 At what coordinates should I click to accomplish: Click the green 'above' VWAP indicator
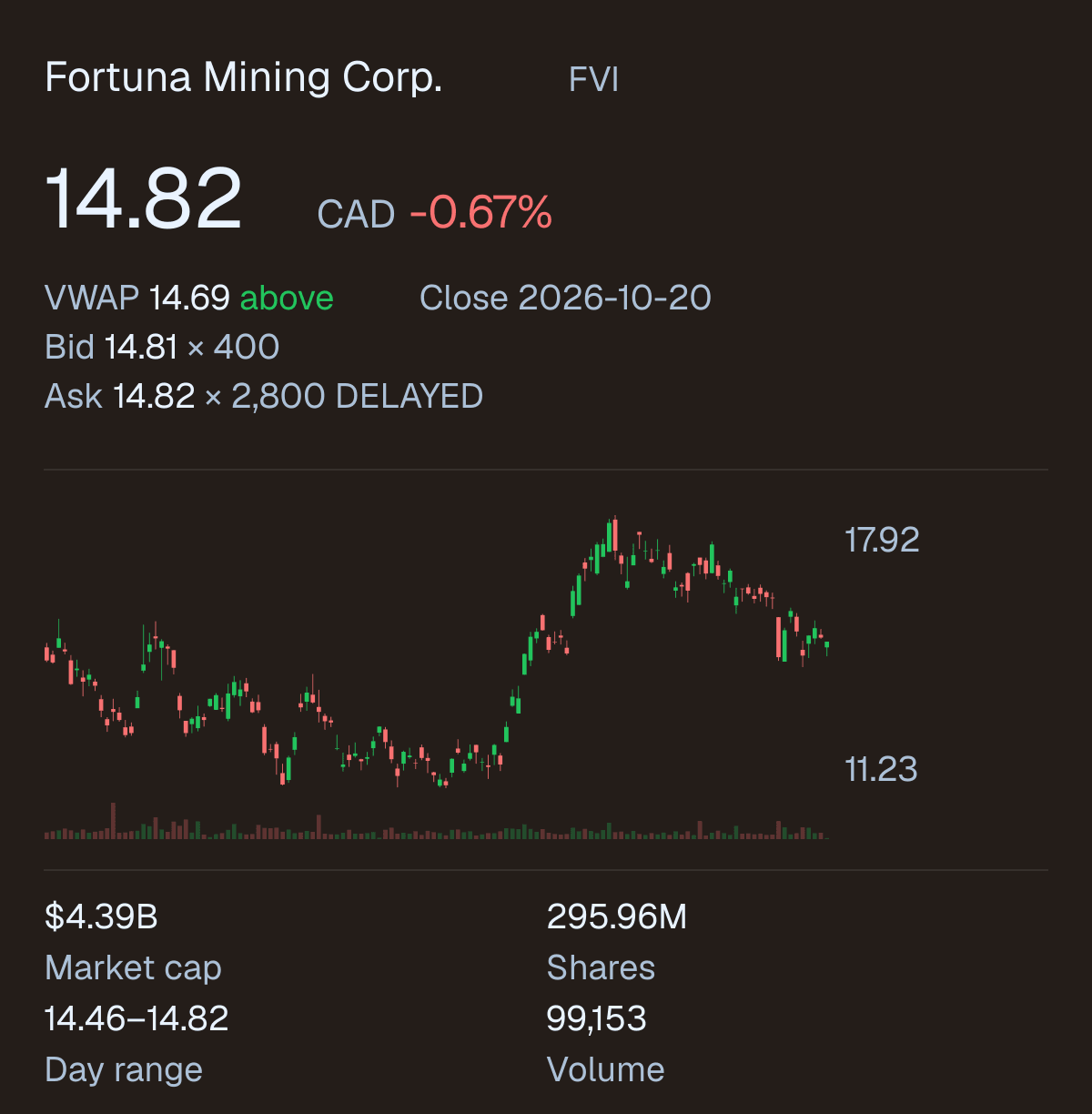(x=287, y=299)
